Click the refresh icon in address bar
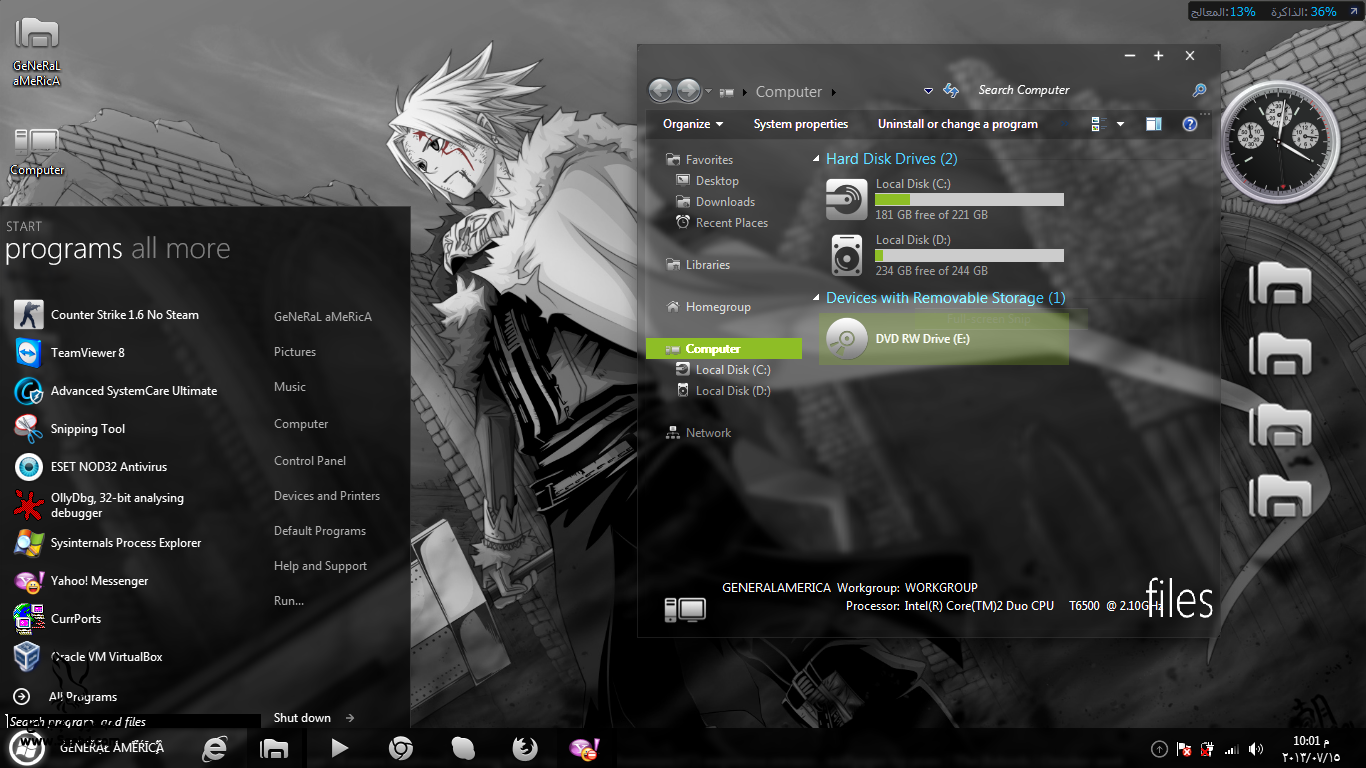The image size is (1366, 768). click(951, 91)
